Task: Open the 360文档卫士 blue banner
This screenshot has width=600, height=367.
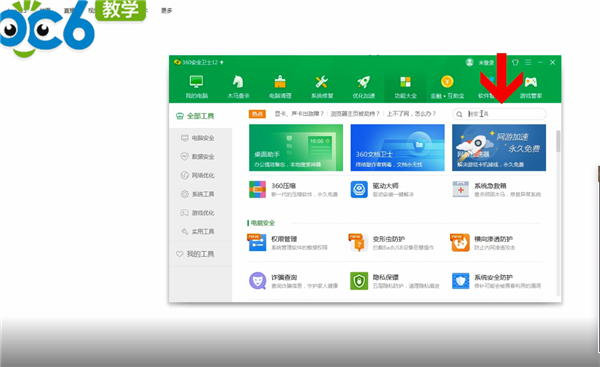Action: click(397, 147)
